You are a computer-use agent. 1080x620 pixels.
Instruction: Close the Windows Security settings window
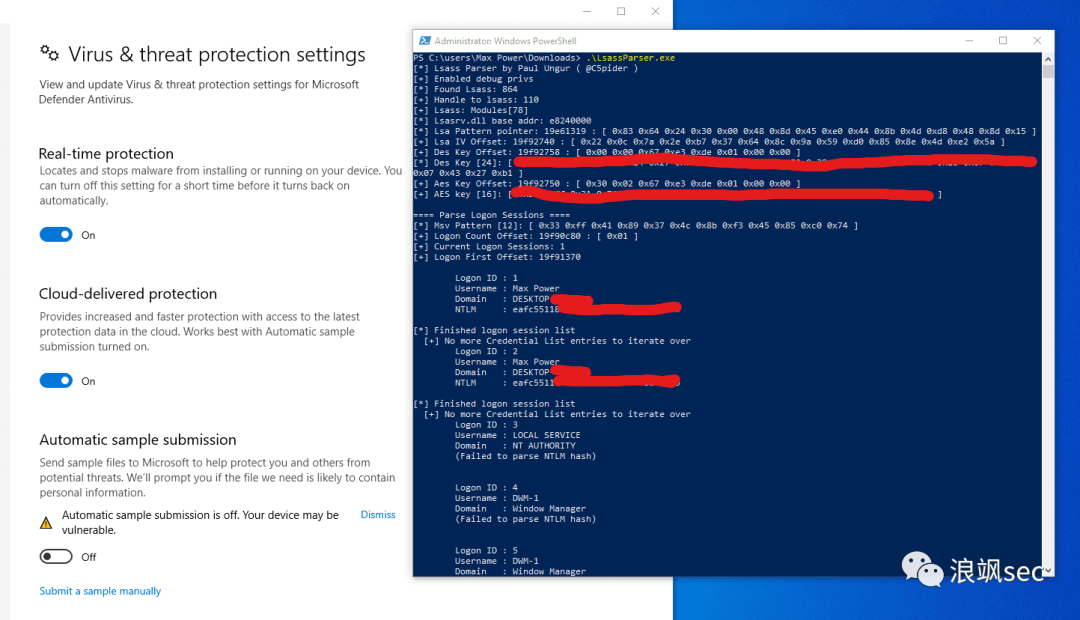pyautogui.click(x=655, y=11)
